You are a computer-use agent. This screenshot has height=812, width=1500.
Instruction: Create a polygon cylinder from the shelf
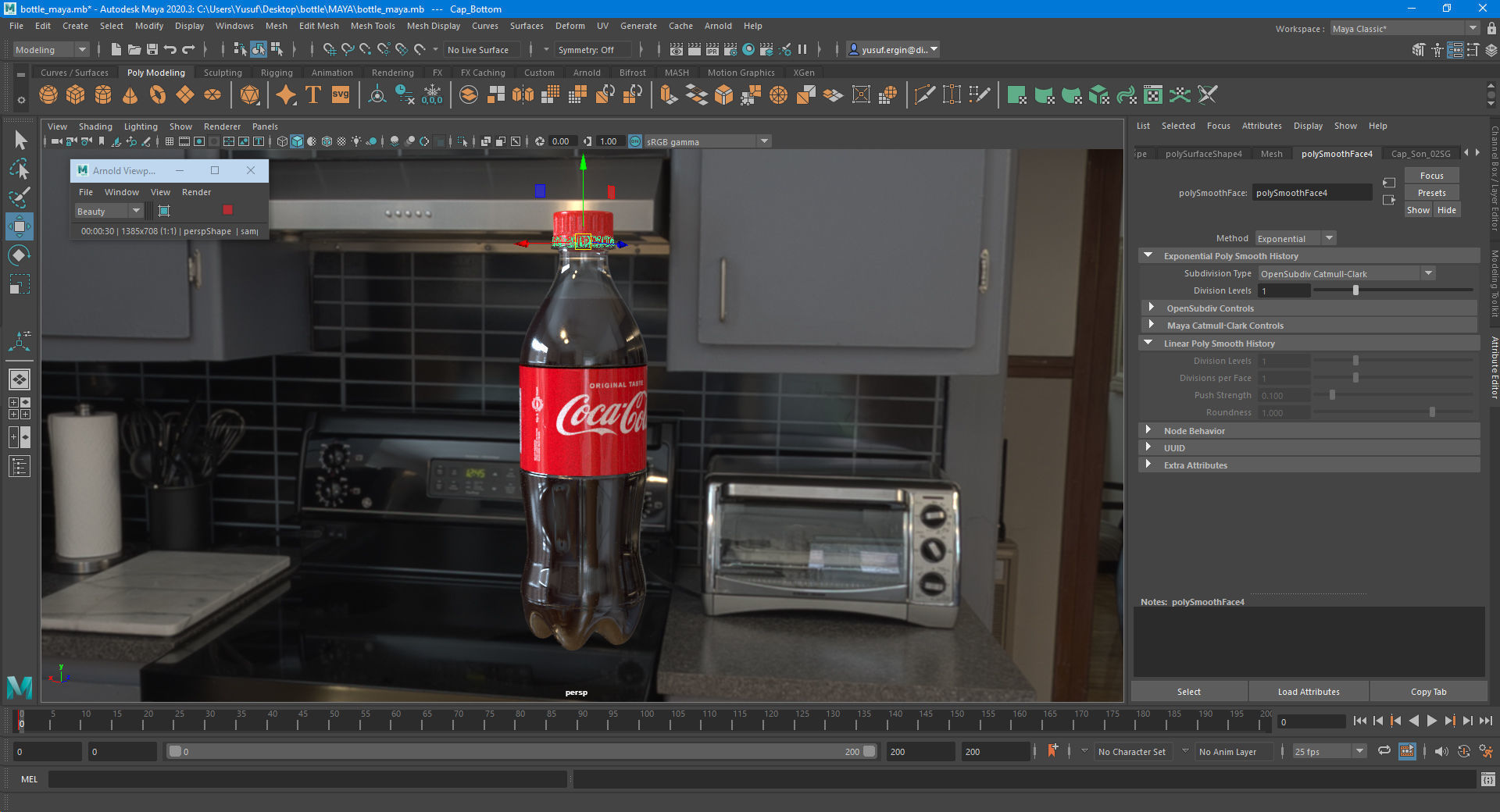pyautogui.click(x=103, y=95)
